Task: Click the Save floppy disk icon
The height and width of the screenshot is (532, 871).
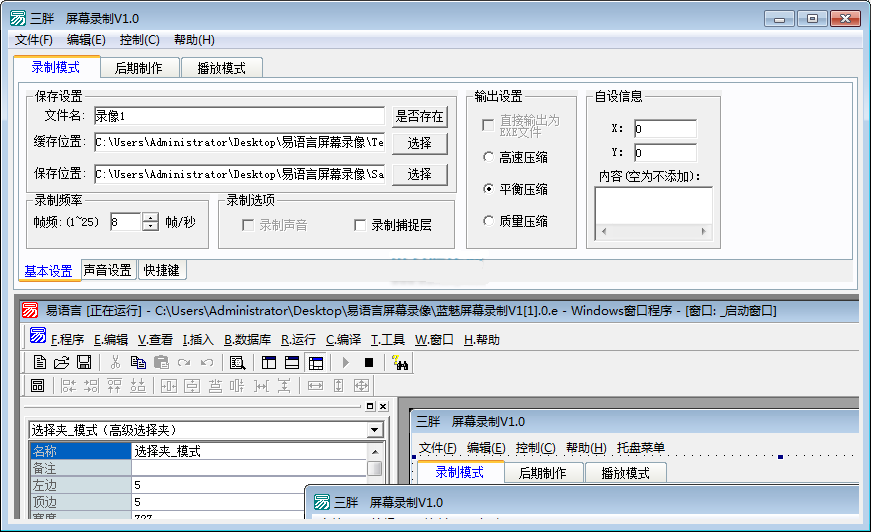Action: [x=84, y=363]
